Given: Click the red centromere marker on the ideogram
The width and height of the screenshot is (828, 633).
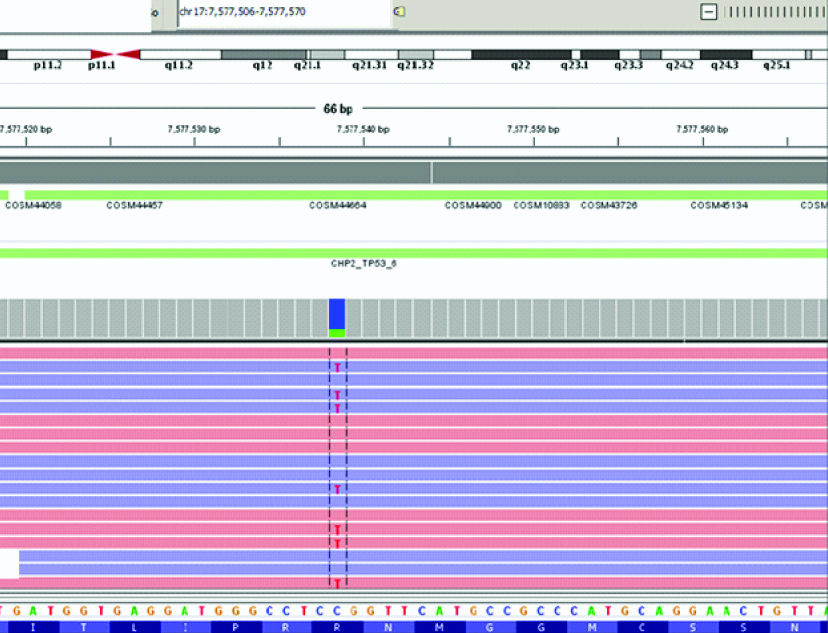Looking at the screenshot, I should (114, 54).
